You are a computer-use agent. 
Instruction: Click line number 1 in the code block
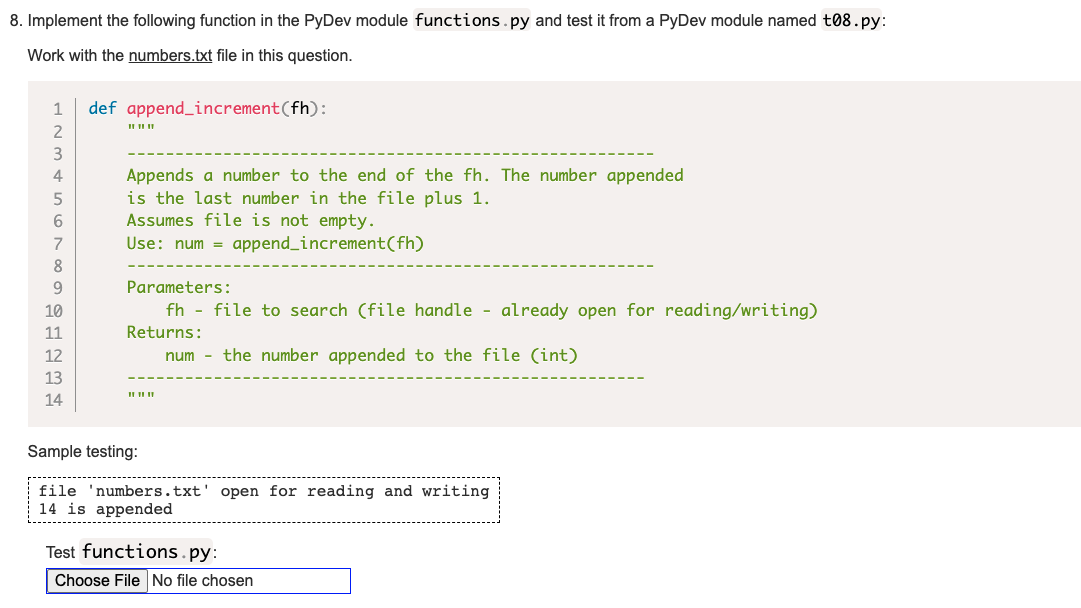[57, 107]
